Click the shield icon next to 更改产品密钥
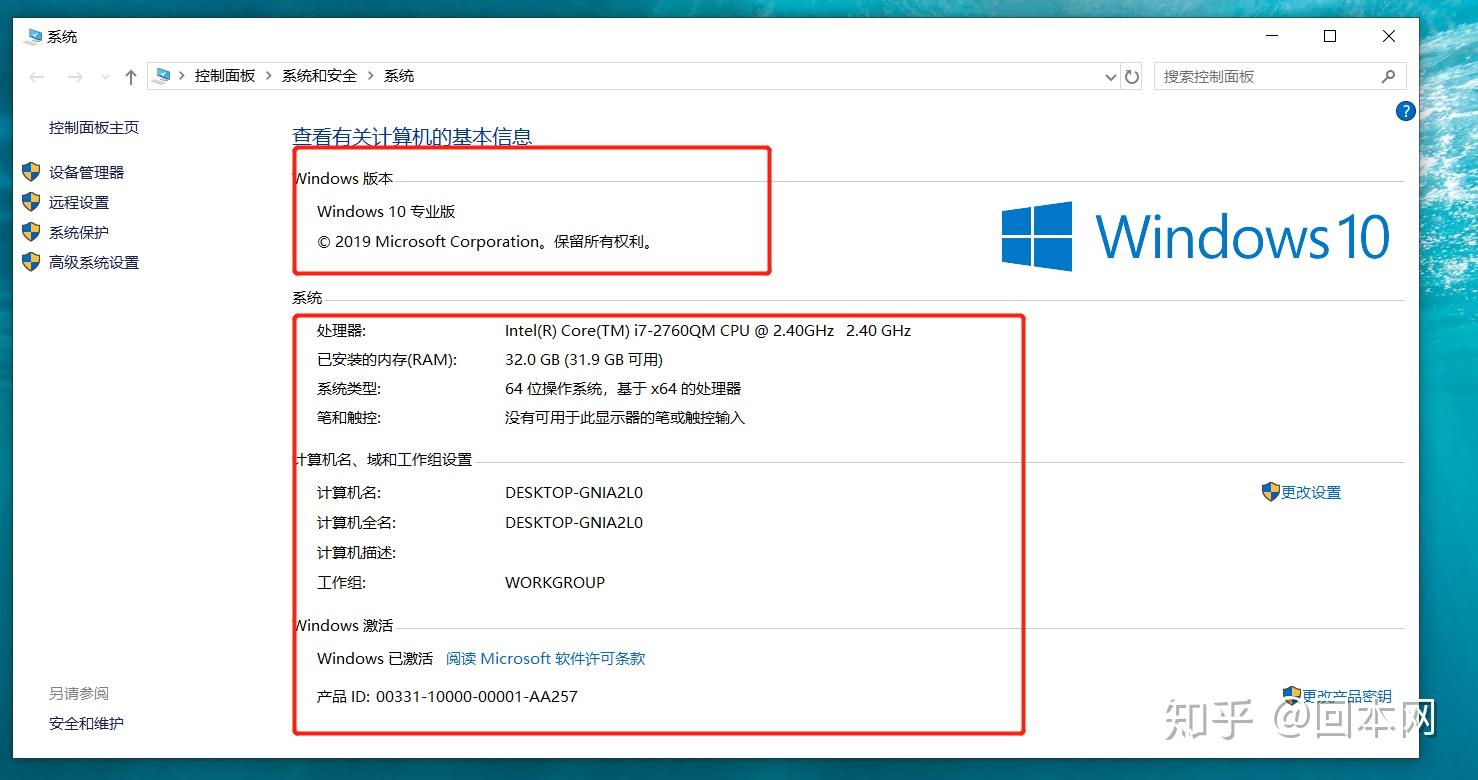The height and width of the screenshot is (780, 1478). tap(1290, 694)
